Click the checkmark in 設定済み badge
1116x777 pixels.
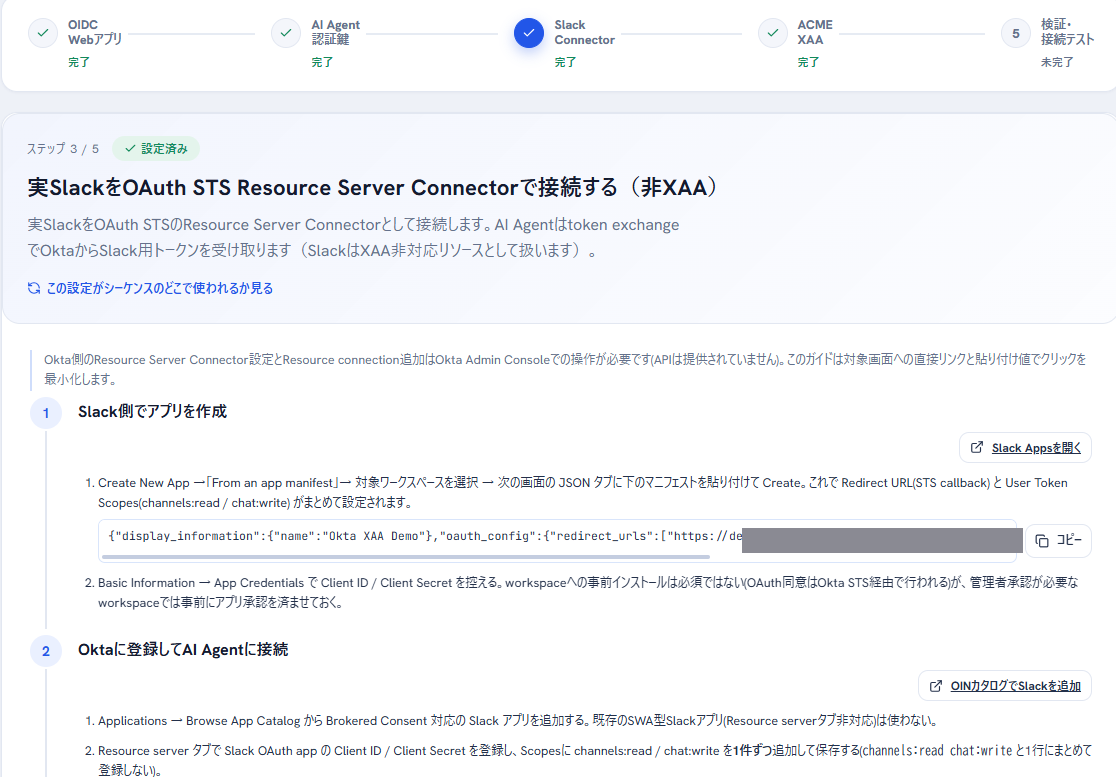(130, 149)
